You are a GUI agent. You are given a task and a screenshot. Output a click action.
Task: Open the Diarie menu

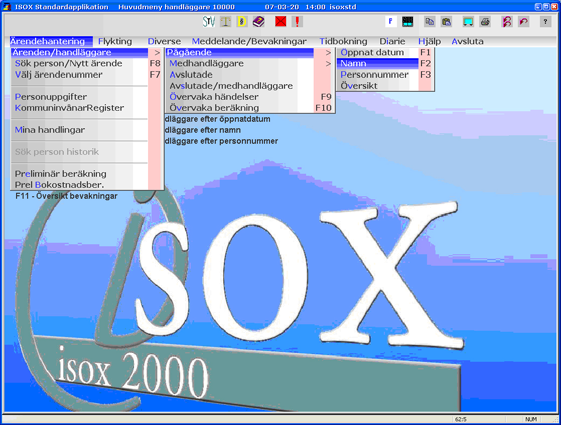tap(392, 41)
